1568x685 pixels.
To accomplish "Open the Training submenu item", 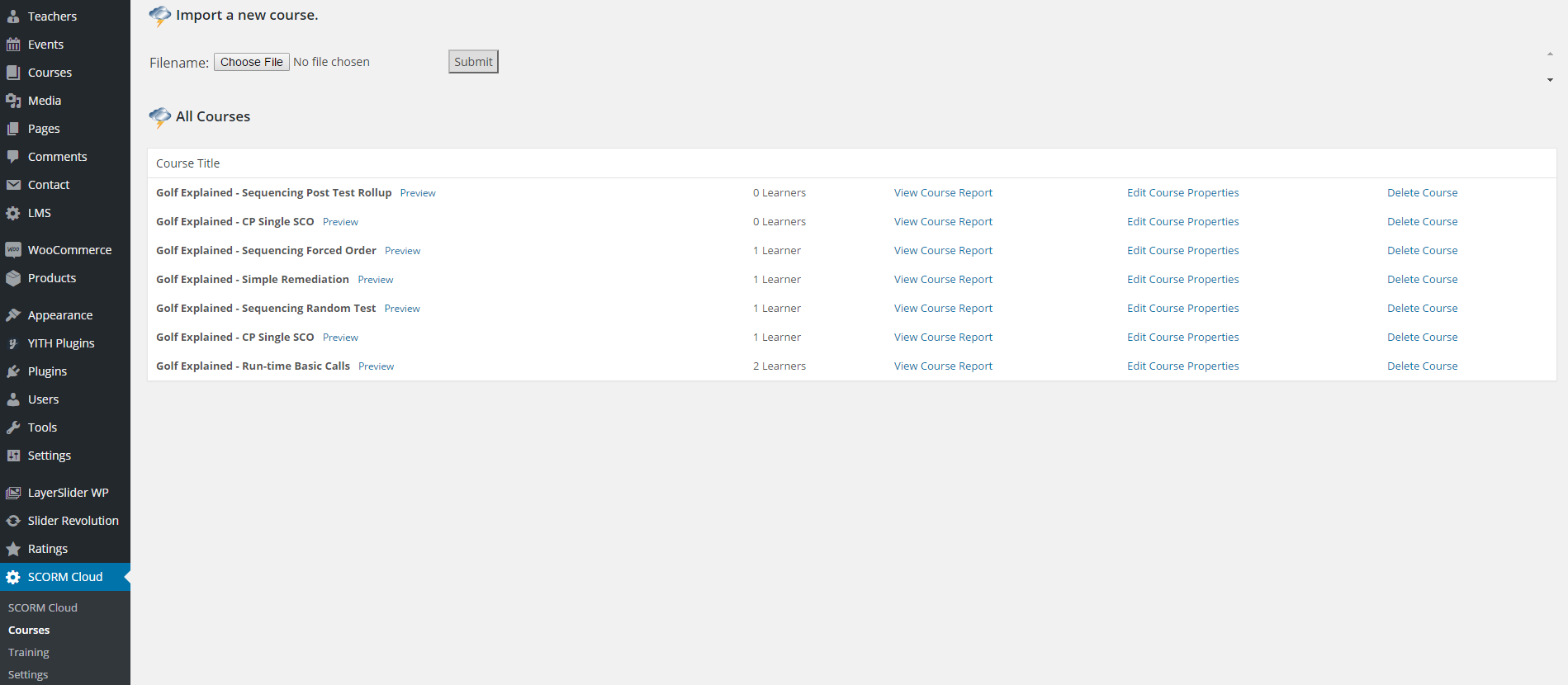I will 29,652.
